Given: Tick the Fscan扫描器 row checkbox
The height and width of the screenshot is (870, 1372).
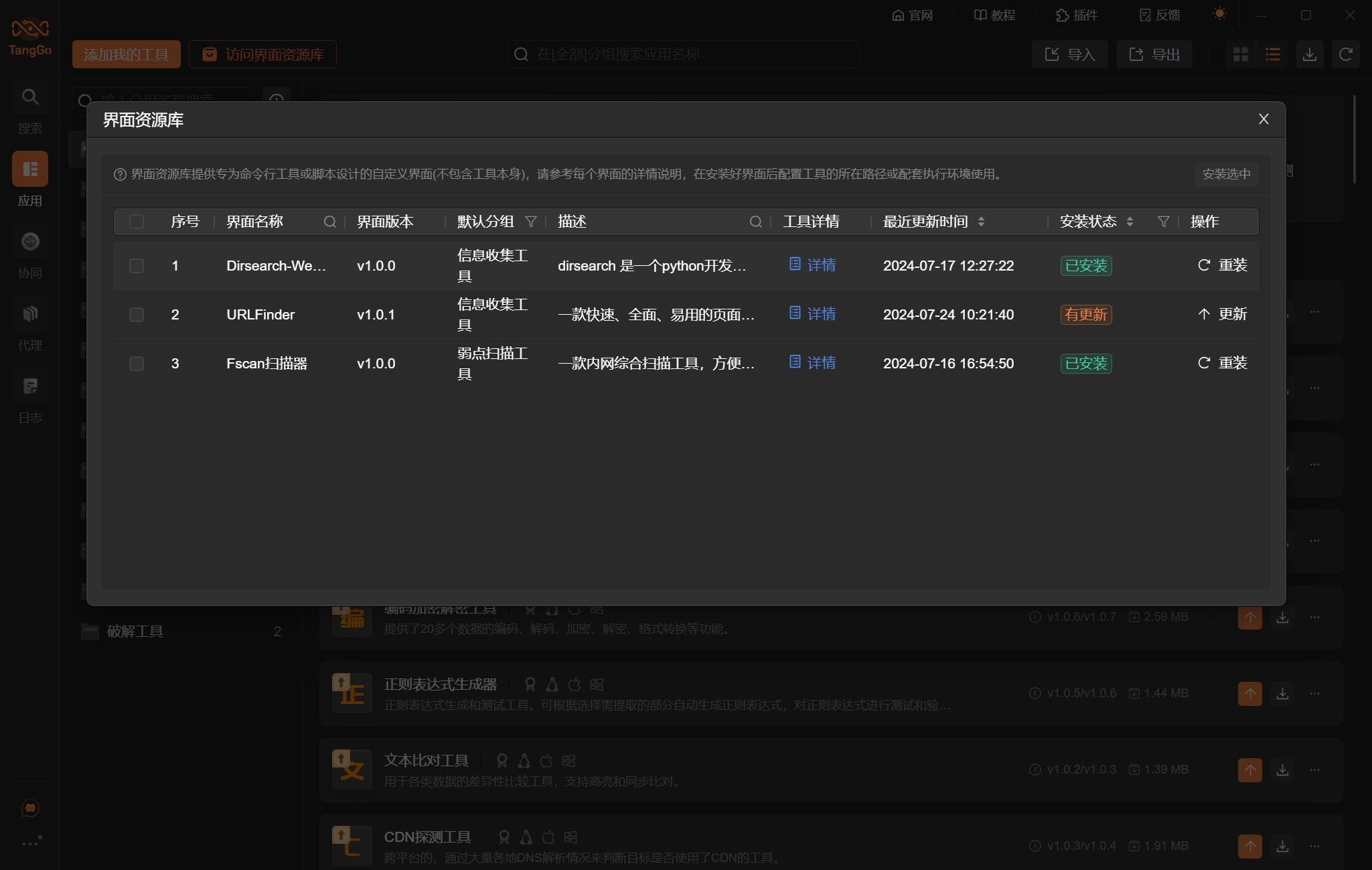Looking at the screenshot, I should point(137,364).
